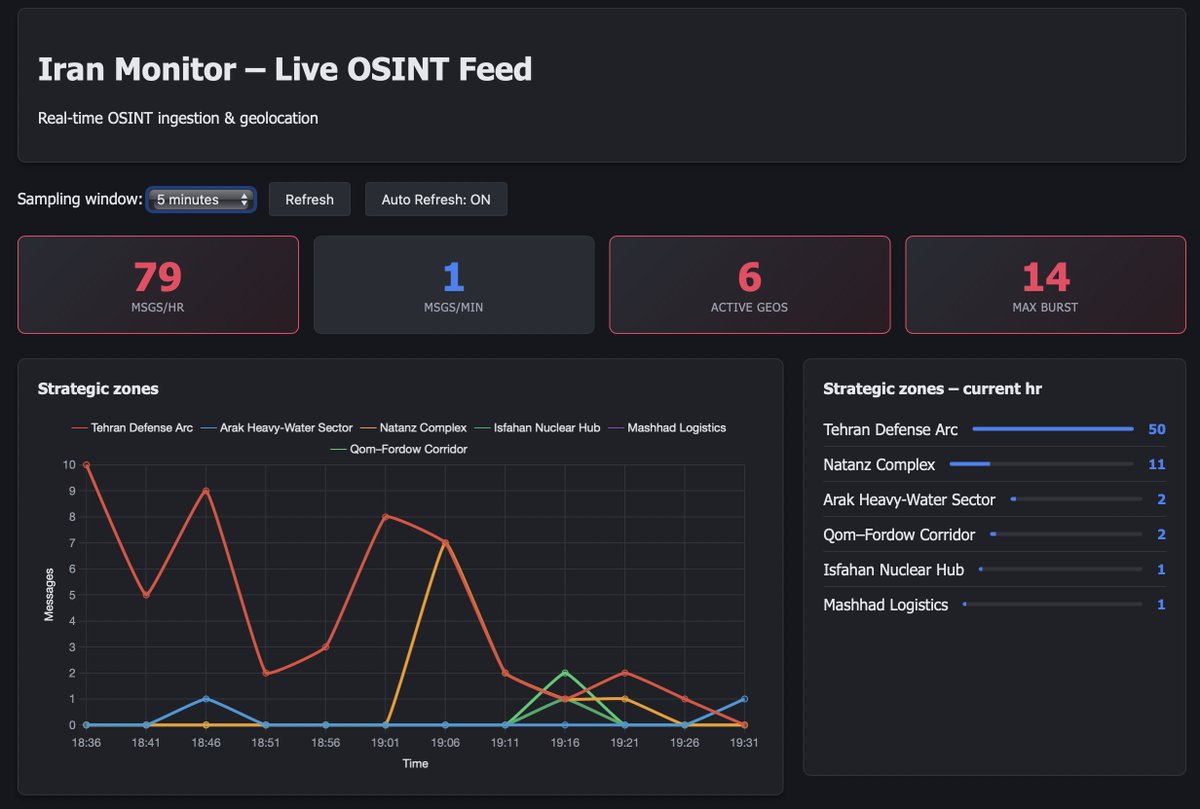1200x809 pixels.
Task: Click the Arak Heavy-Water Sector progress bar
Action: click(1076, 499)
